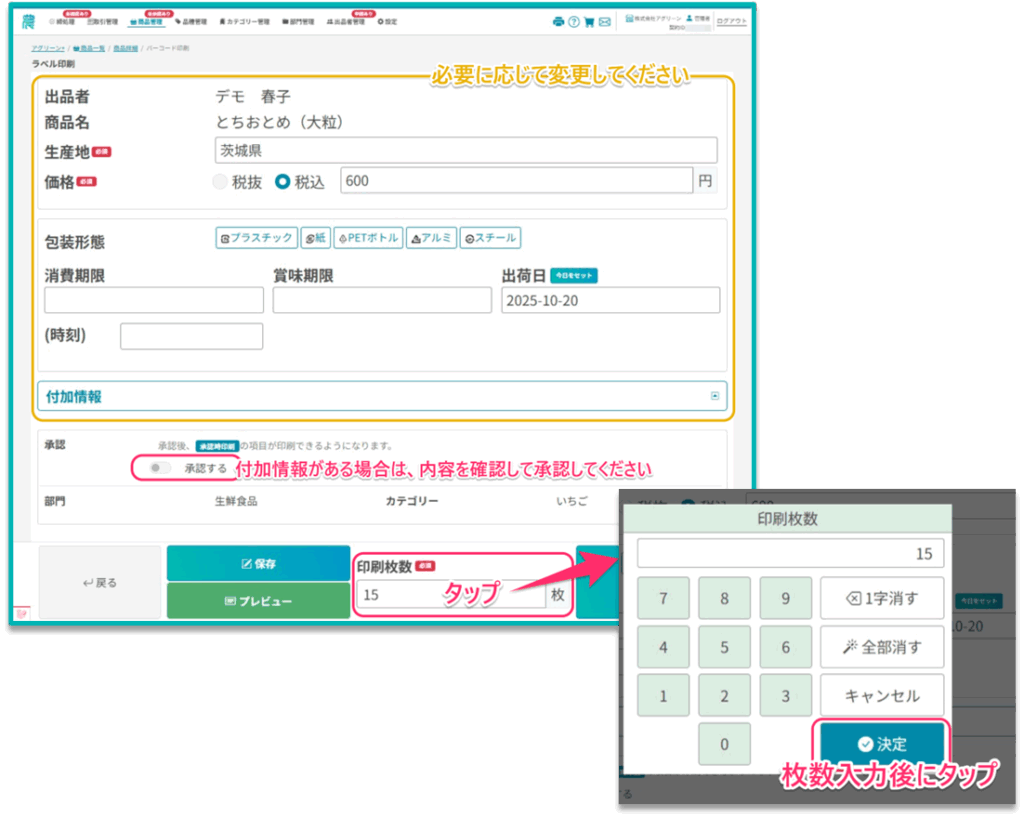Select the 税抜 radio button
The height and width of the screenshot is (818, 1024).
(x=220, y=182)
